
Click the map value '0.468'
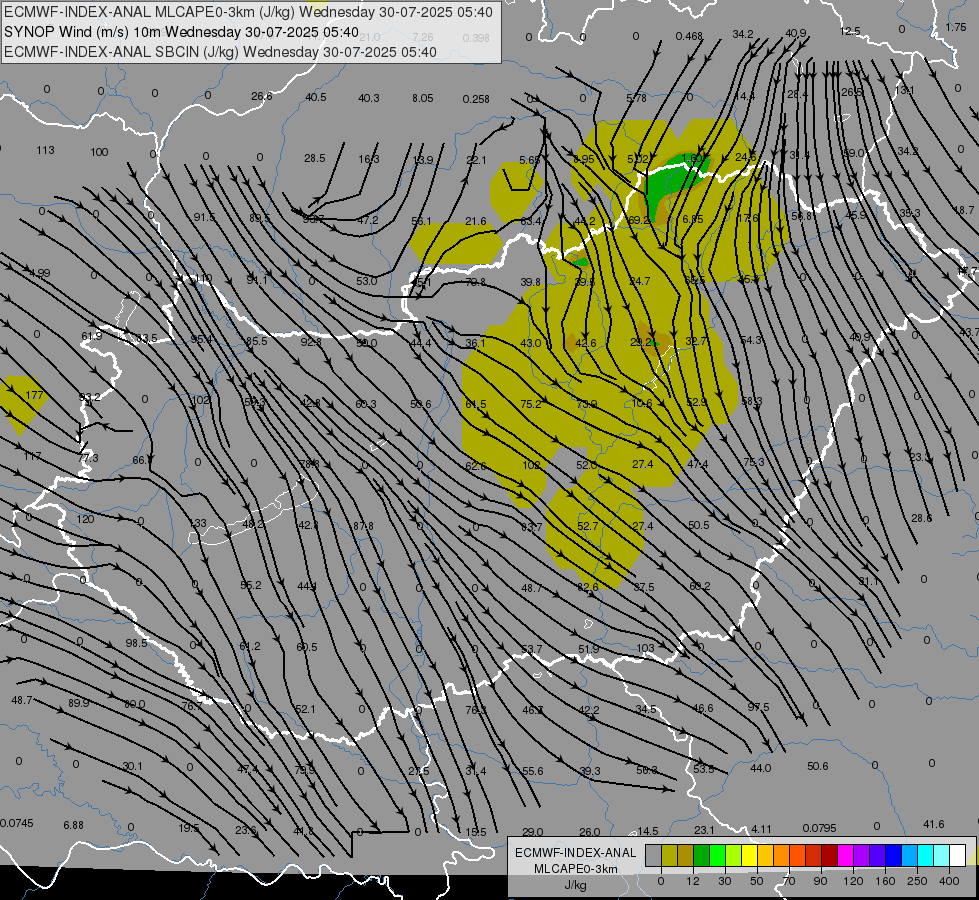[689, 36]
